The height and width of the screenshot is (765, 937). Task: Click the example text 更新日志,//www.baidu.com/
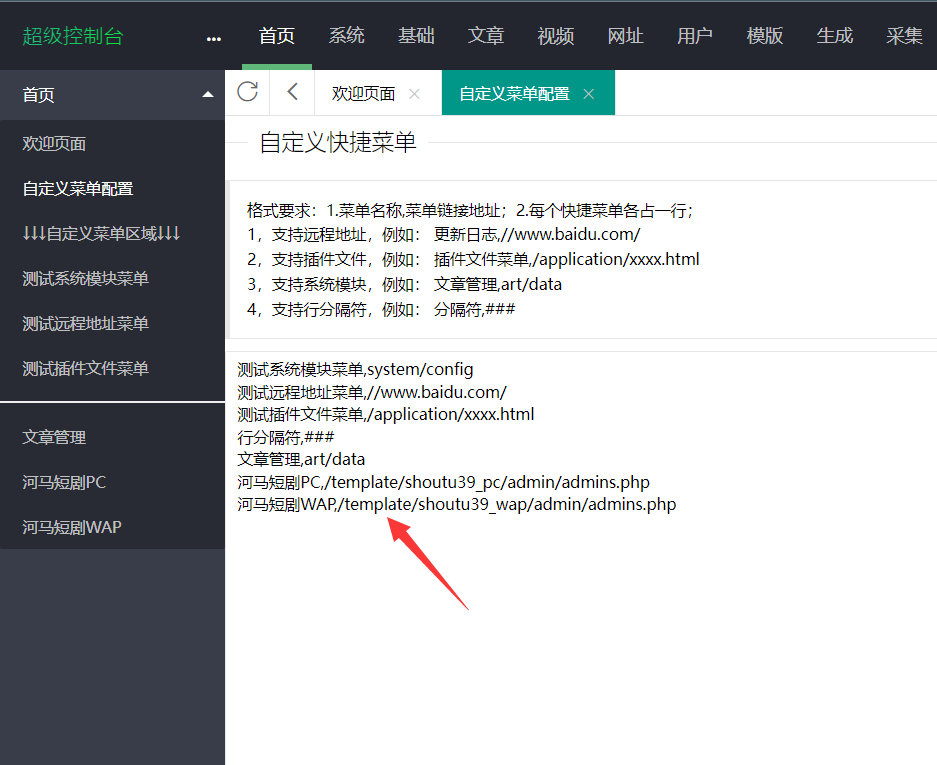click(x=537, y=234)
